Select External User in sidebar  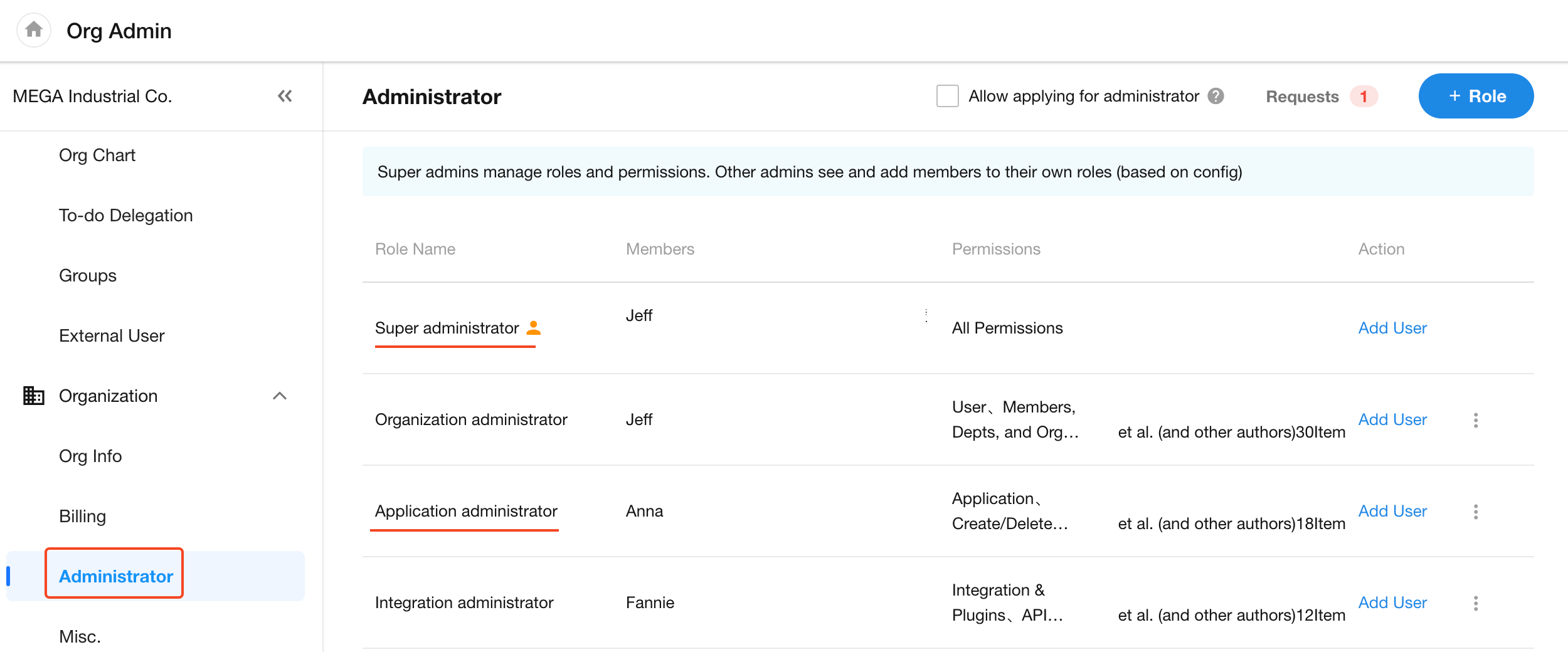point(112,335)
